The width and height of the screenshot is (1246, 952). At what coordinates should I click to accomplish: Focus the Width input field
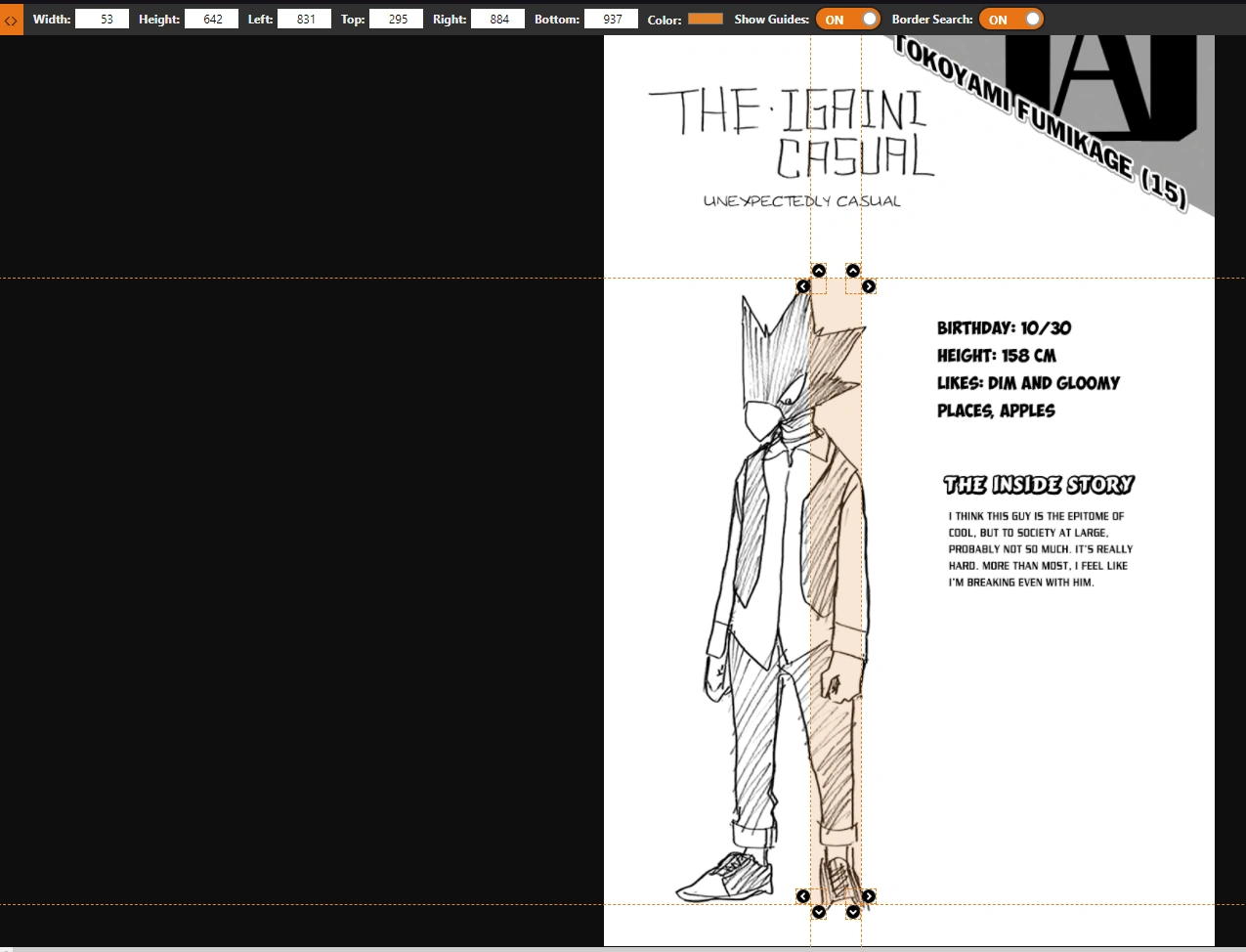[x=102, y=19]
